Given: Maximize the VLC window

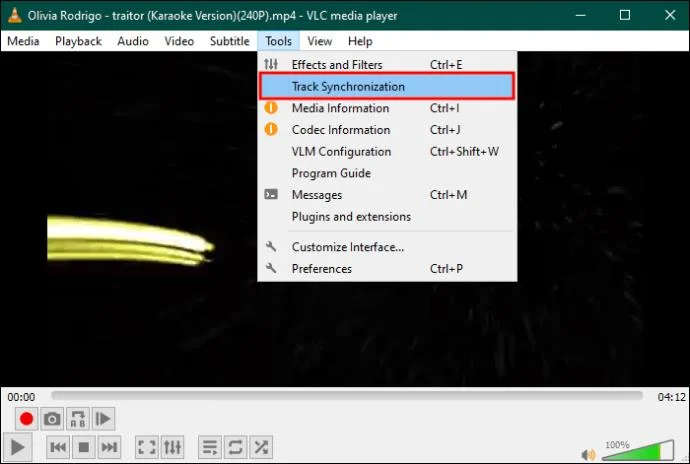Looking at the screenshot, I should point(625,15).
